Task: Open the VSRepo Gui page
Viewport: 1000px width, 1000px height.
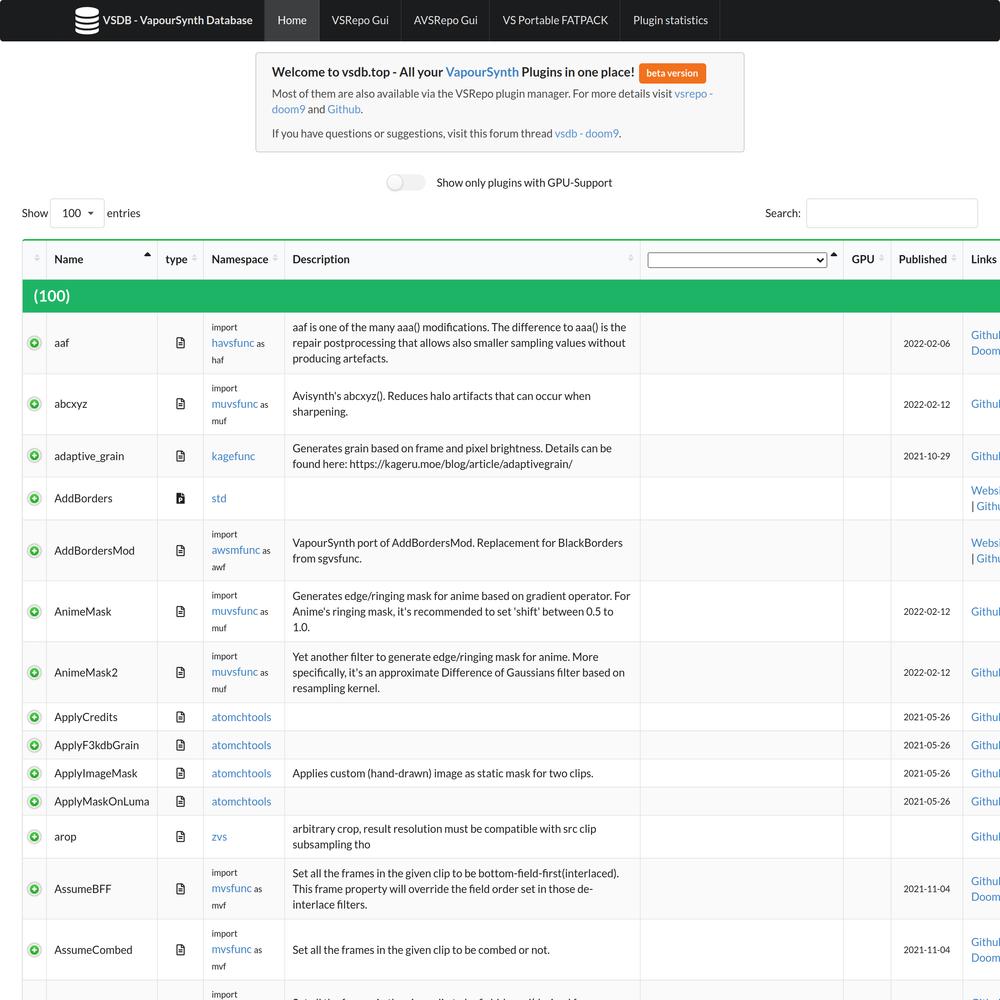Action: (360, 20)
